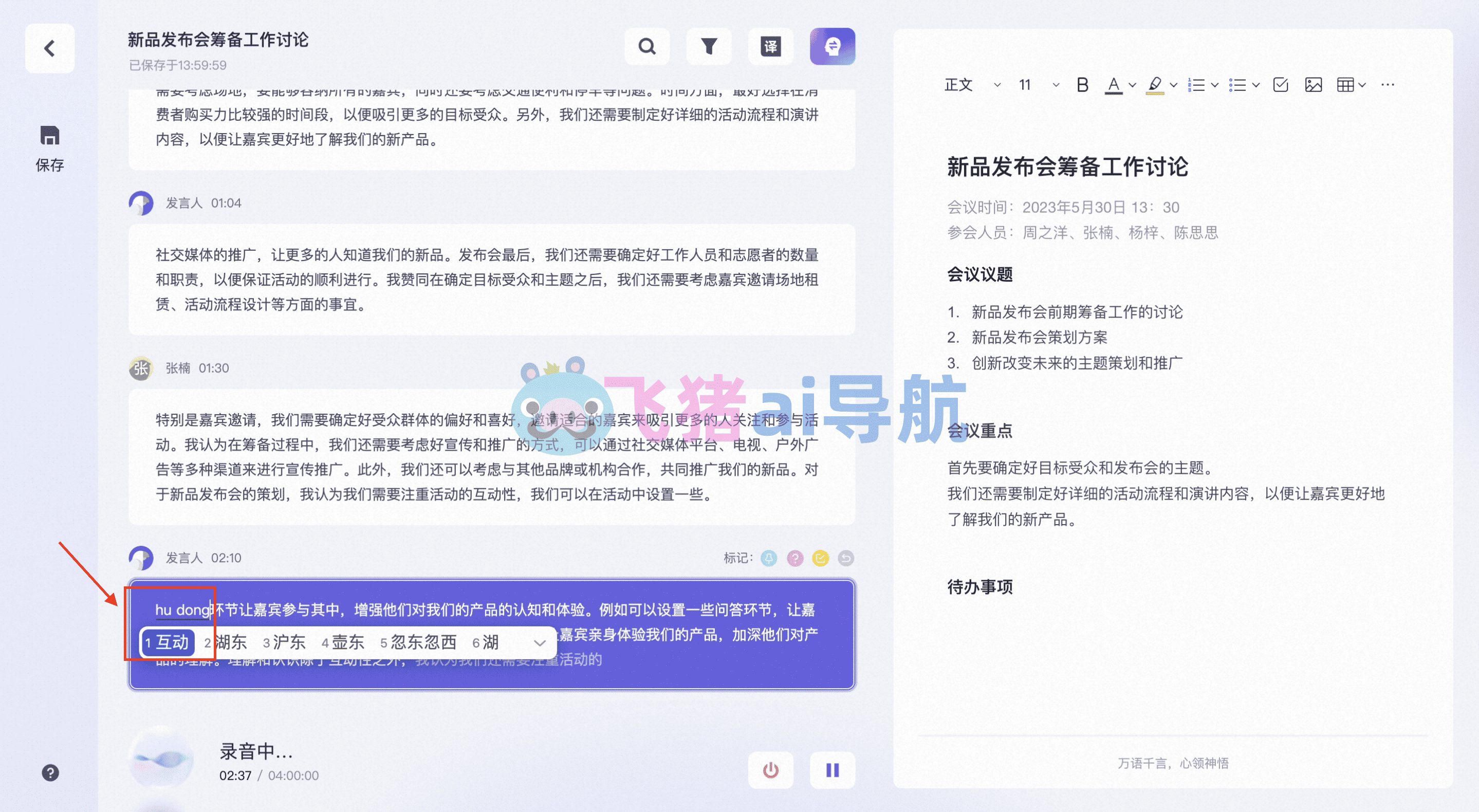1479x812 pixels.
Task: Click the 待办事项 heading
Action: pos(980,587)
